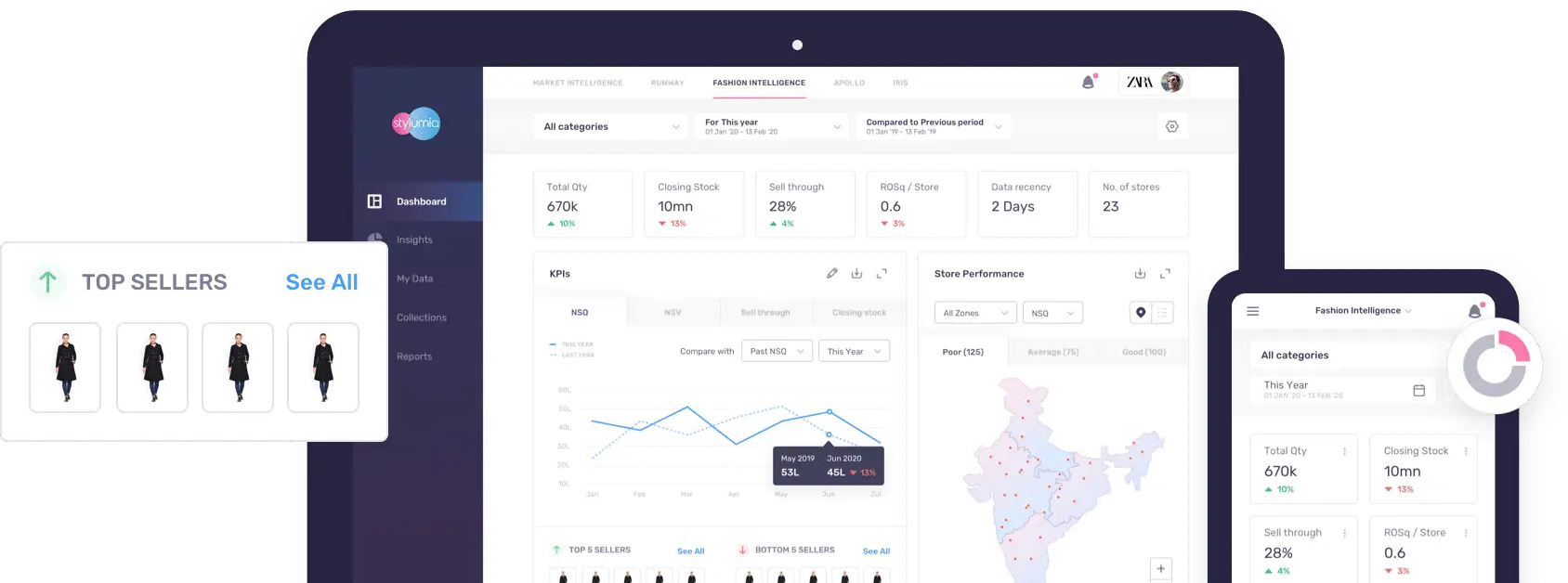This screenshot has height=583, width=1568.
Task: Download the KPIs chart
Action: [x=856, y=273]
